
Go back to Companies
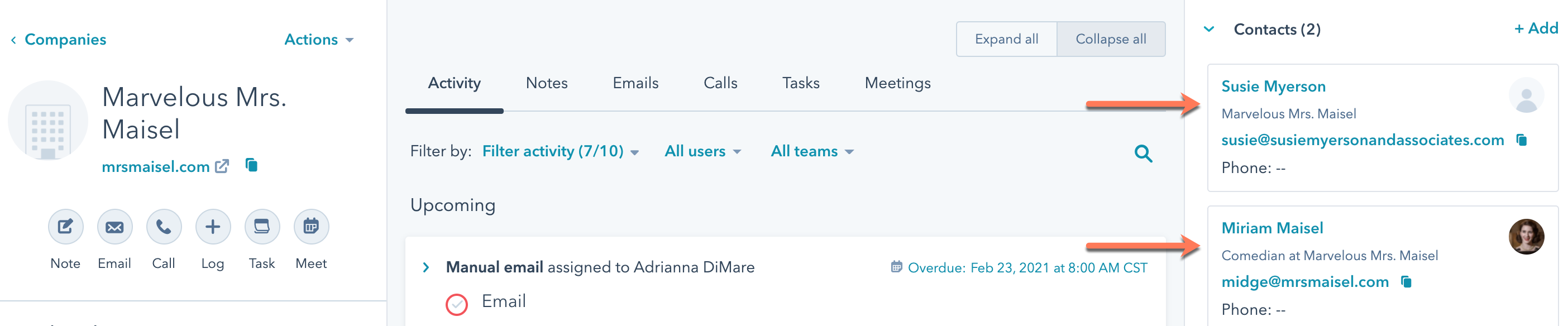59,40
